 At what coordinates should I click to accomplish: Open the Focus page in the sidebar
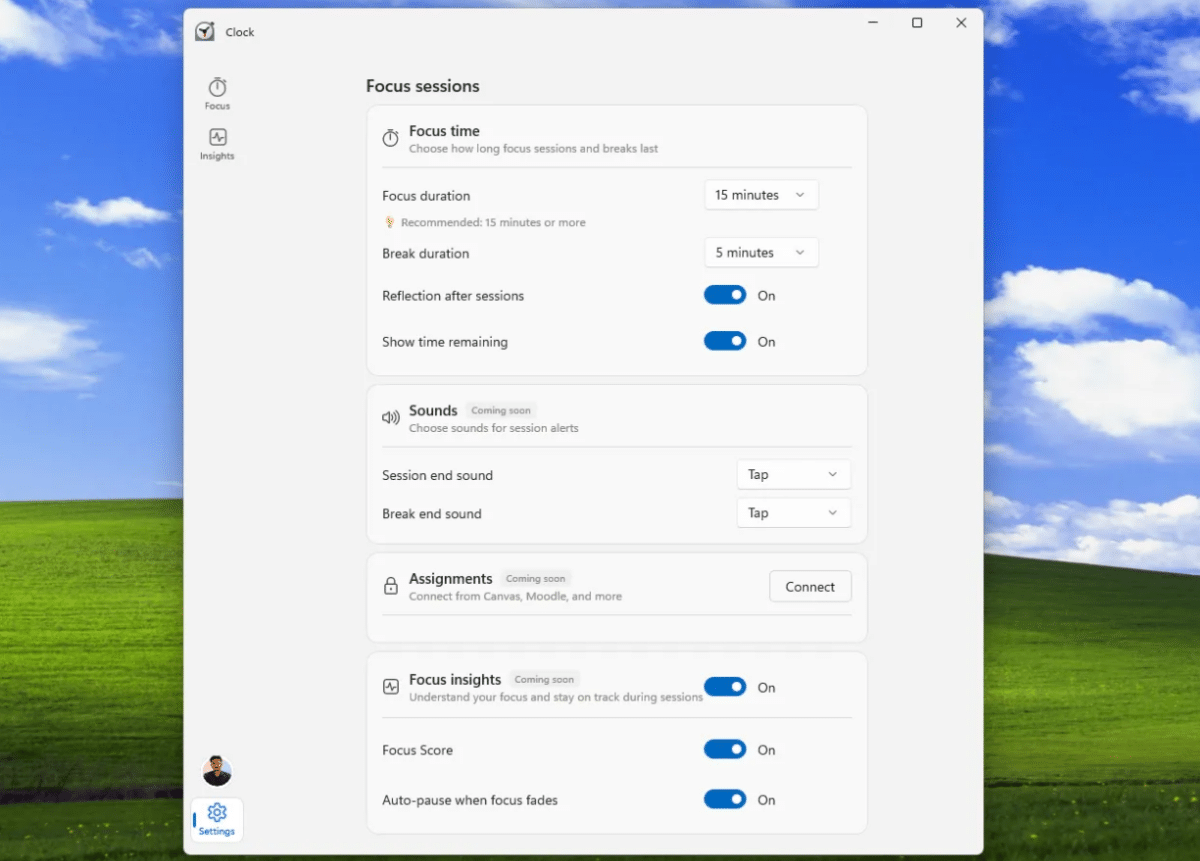tap(217, 93)
